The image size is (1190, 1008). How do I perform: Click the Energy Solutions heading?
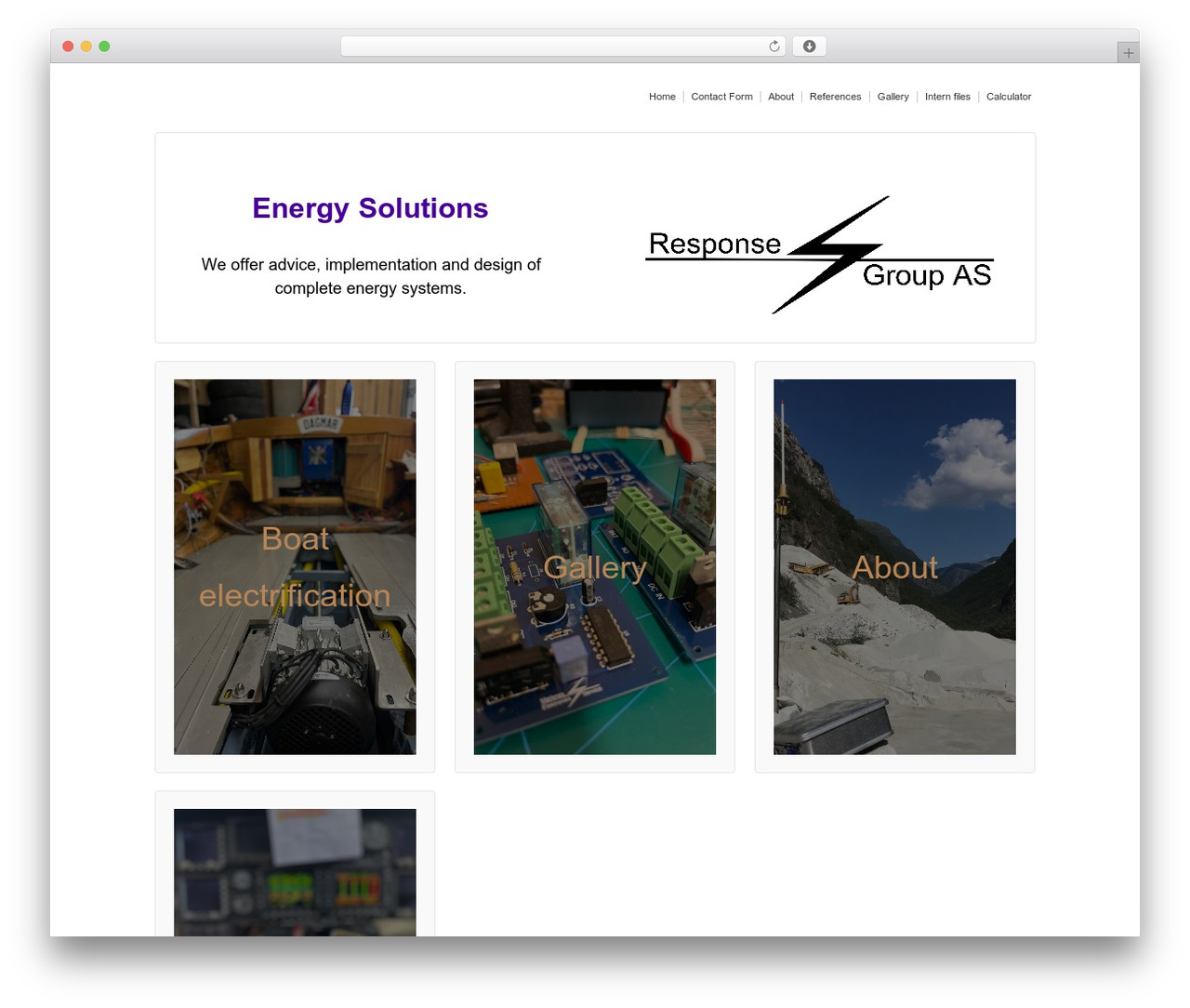pos(370,208)
